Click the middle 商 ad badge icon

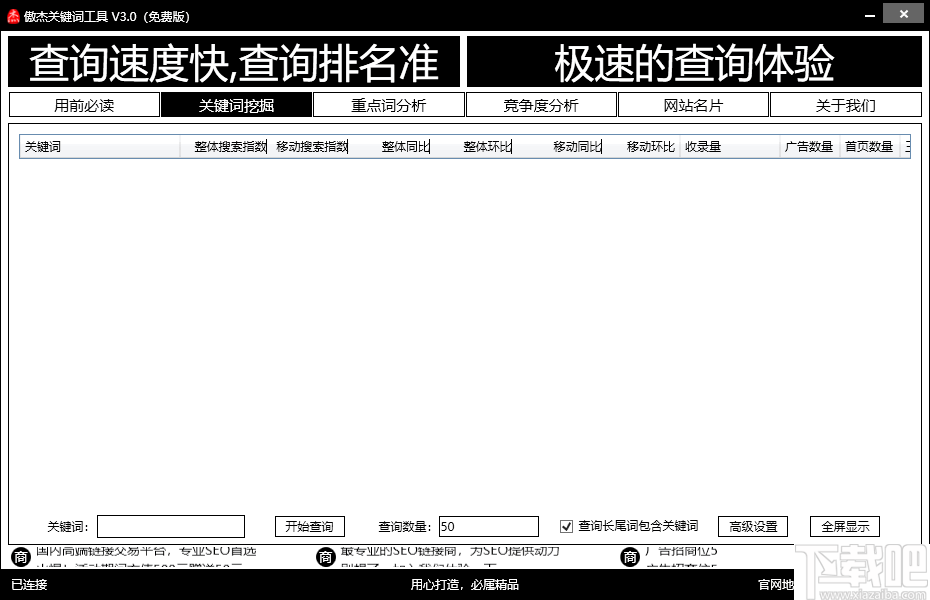pos(327,556)
